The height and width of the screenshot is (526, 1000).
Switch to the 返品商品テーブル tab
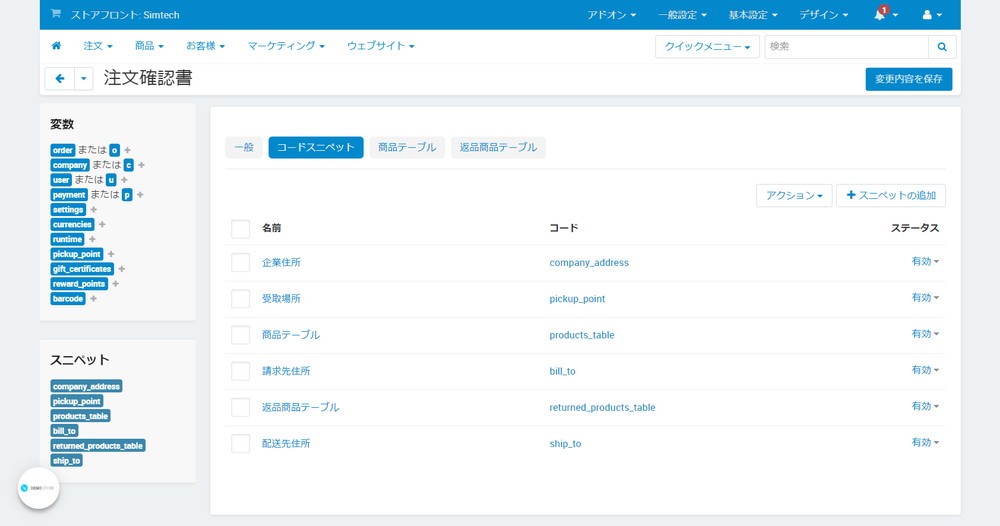498,147
